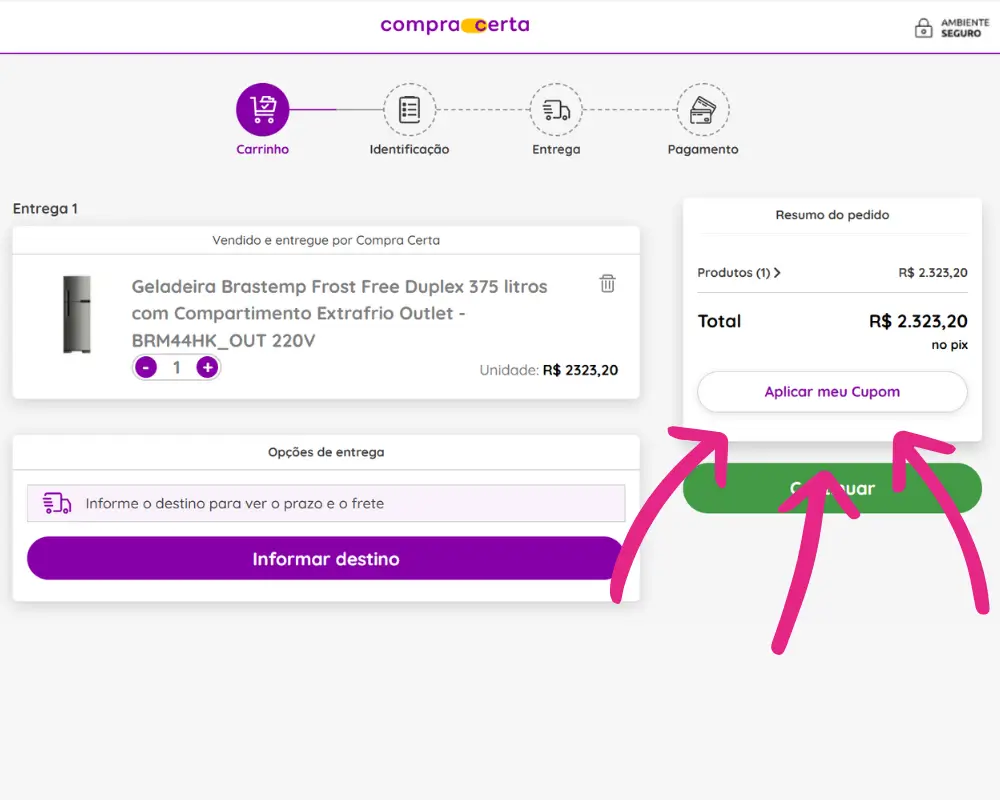Click the Entrega 1 heading
1000x800 pixels.
coord(45,209)
